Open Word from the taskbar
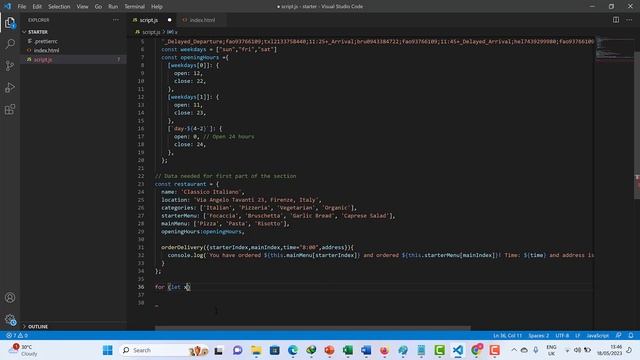640x360 pixels. (366, 350)
